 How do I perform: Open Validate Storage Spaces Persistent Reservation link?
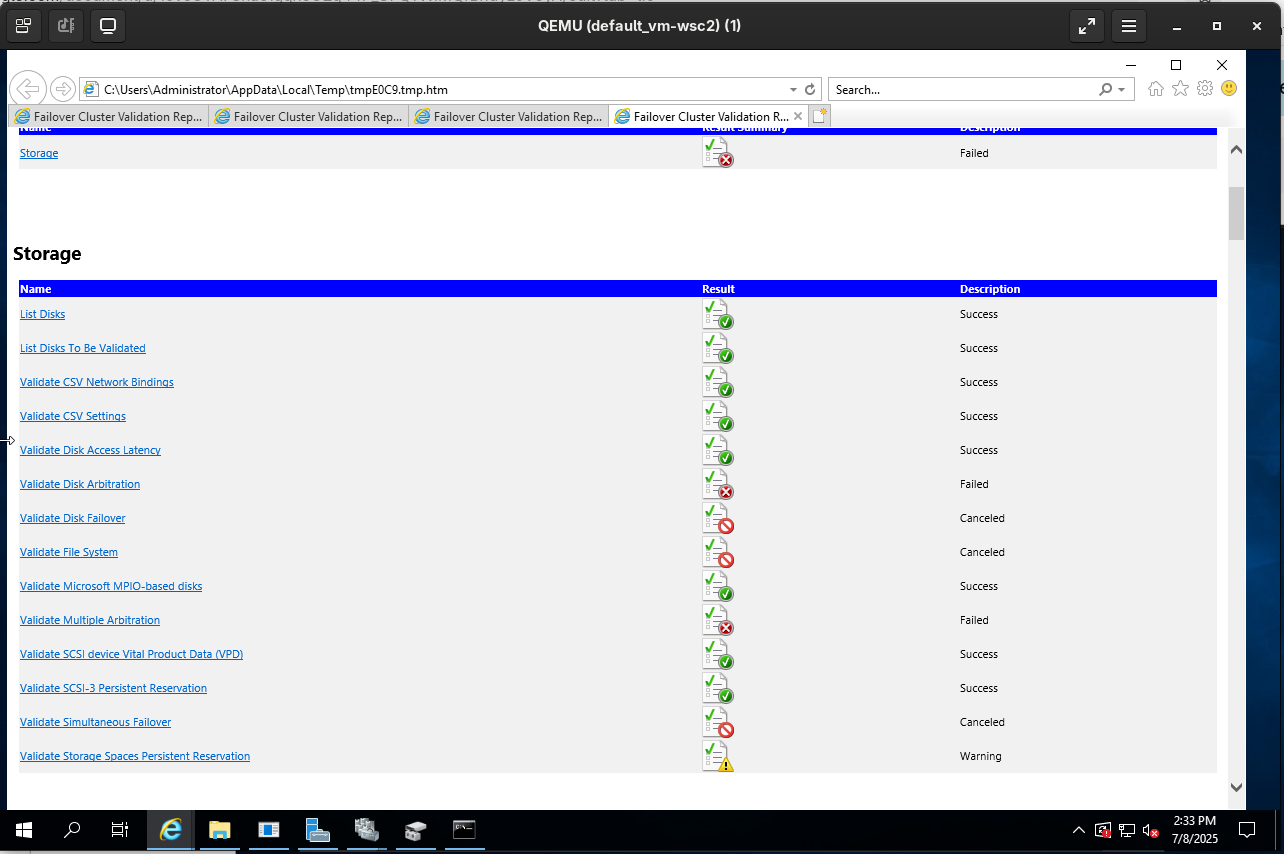135,756
